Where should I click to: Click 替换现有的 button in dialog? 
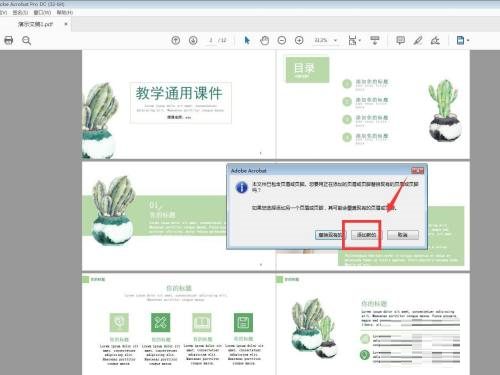(330, 235)
